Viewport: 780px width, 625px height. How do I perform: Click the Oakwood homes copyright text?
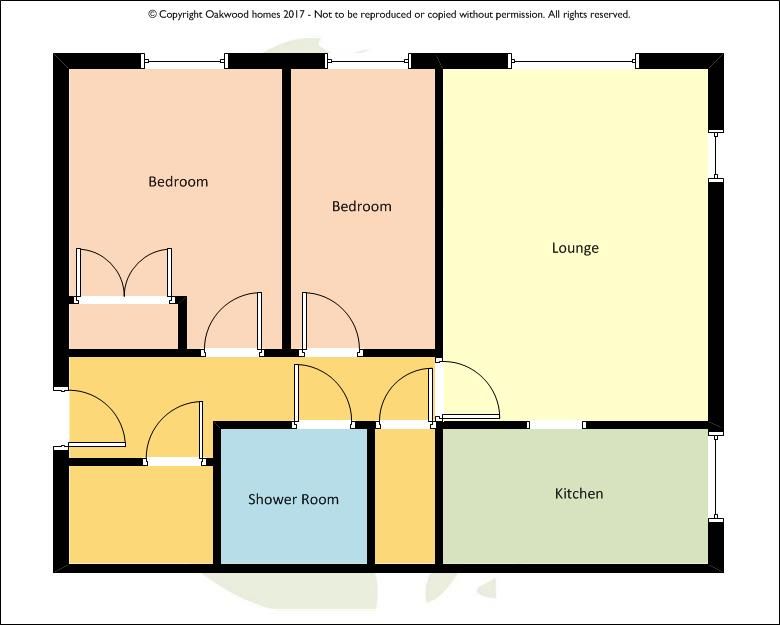pyautogui.click(x=389, y=15)
